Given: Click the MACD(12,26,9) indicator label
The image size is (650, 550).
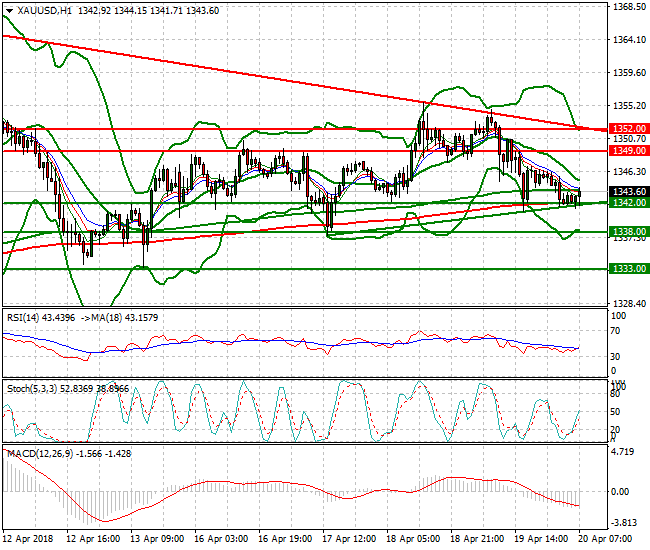Looking at the screenshot, I should 40,454.
